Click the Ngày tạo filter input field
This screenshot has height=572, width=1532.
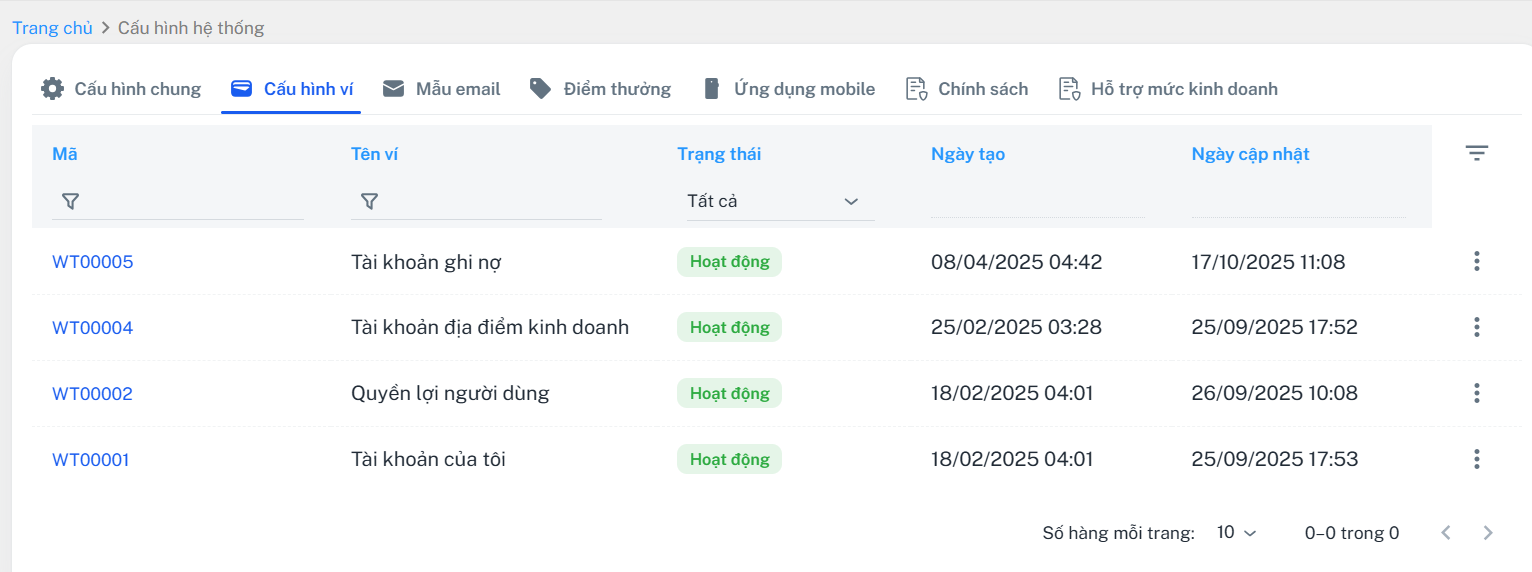[1037, 203]
